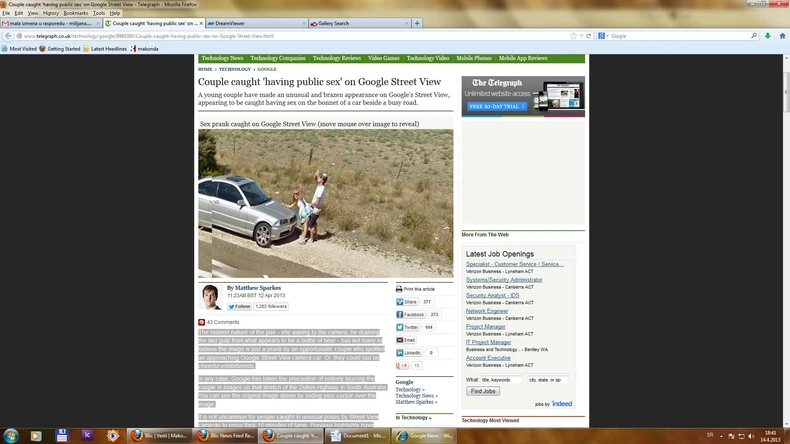Click the Systems/Security Administrator job link

coord(504,280)
